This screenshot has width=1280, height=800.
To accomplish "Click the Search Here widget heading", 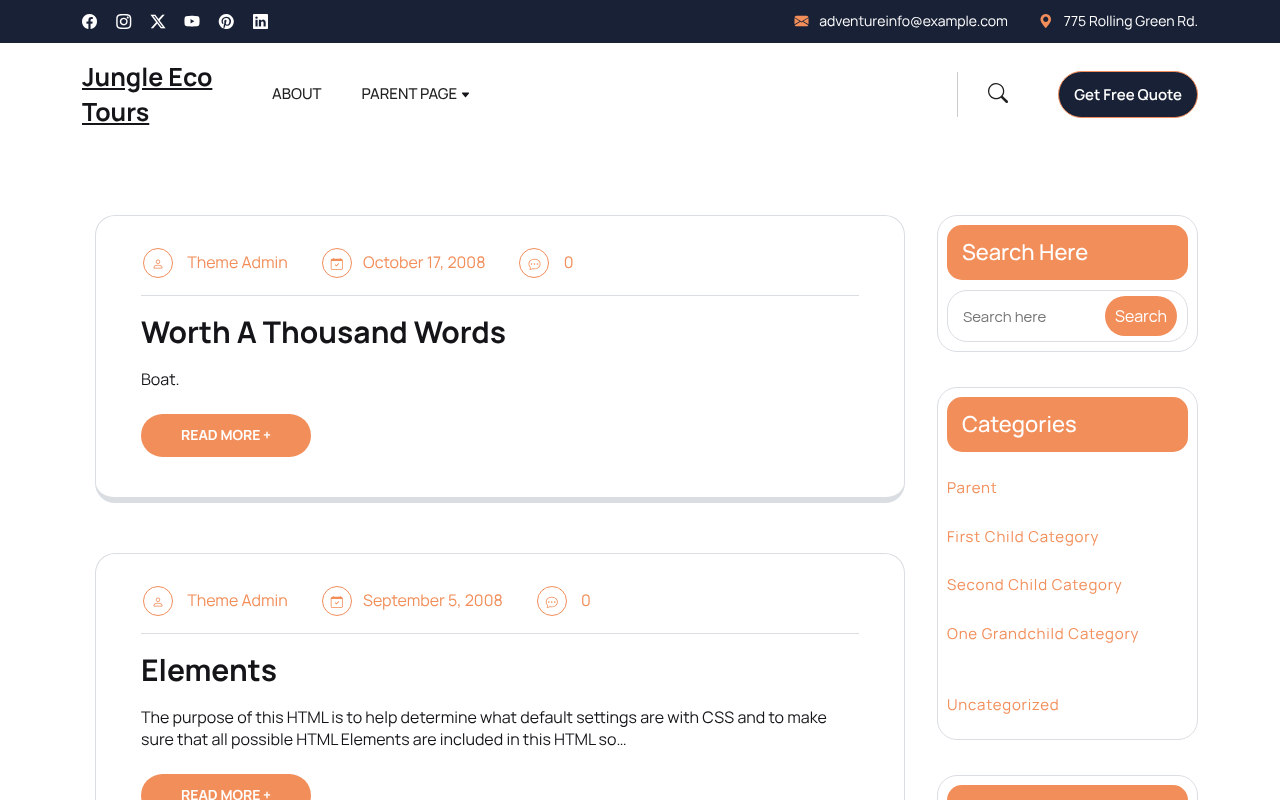I will pyautogui.click(x=1067, y=252).
